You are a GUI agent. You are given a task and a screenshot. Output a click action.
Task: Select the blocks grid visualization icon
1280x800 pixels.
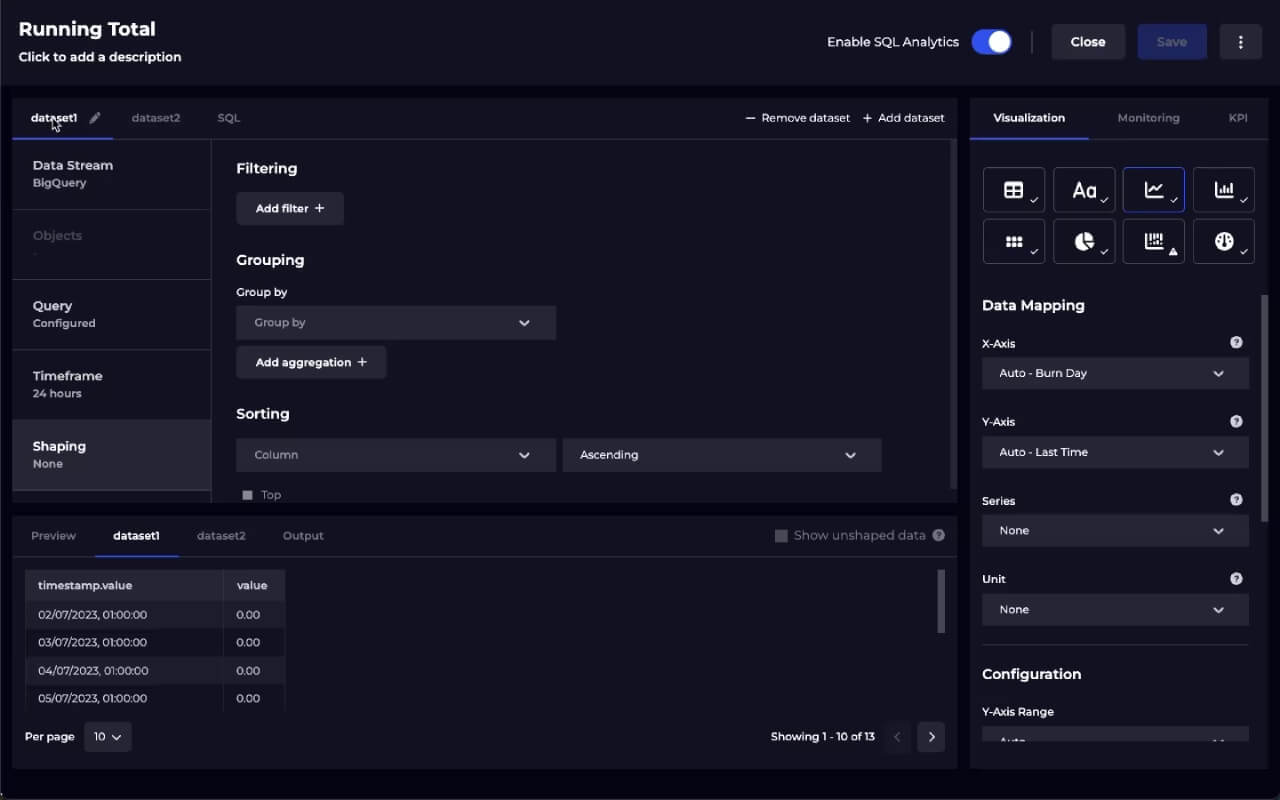click(x=1014, y=242)
